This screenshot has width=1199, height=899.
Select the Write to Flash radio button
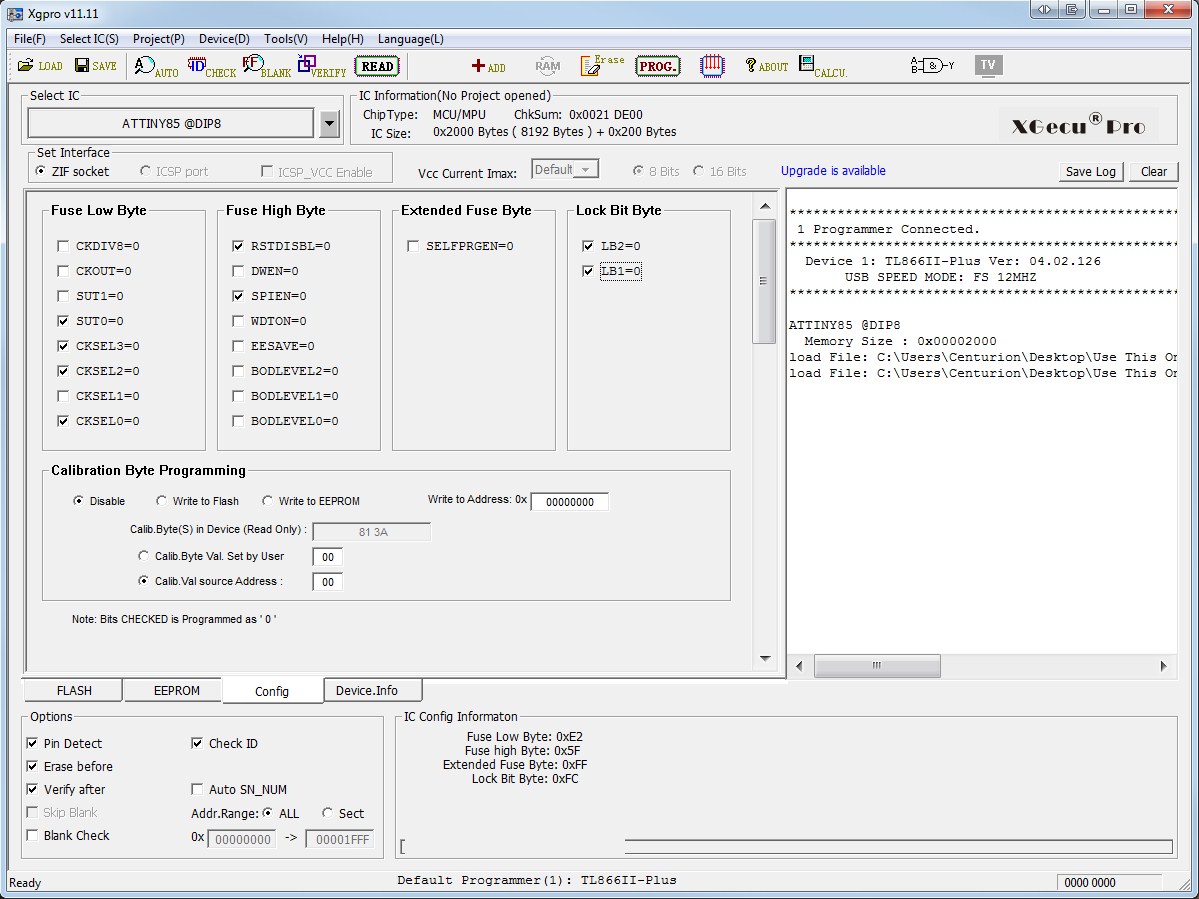(162, 501)
